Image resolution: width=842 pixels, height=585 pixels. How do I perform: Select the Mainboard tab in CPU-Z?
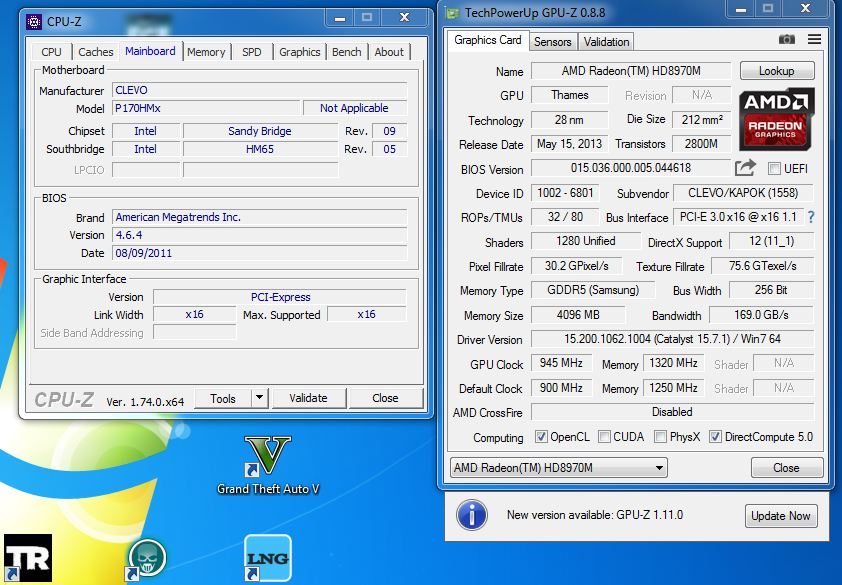[x=150, y=51]
